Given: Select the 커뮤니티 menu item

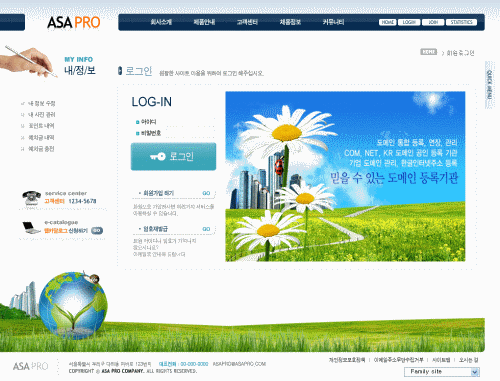Looking at the screenshot, I should [333, 22].
